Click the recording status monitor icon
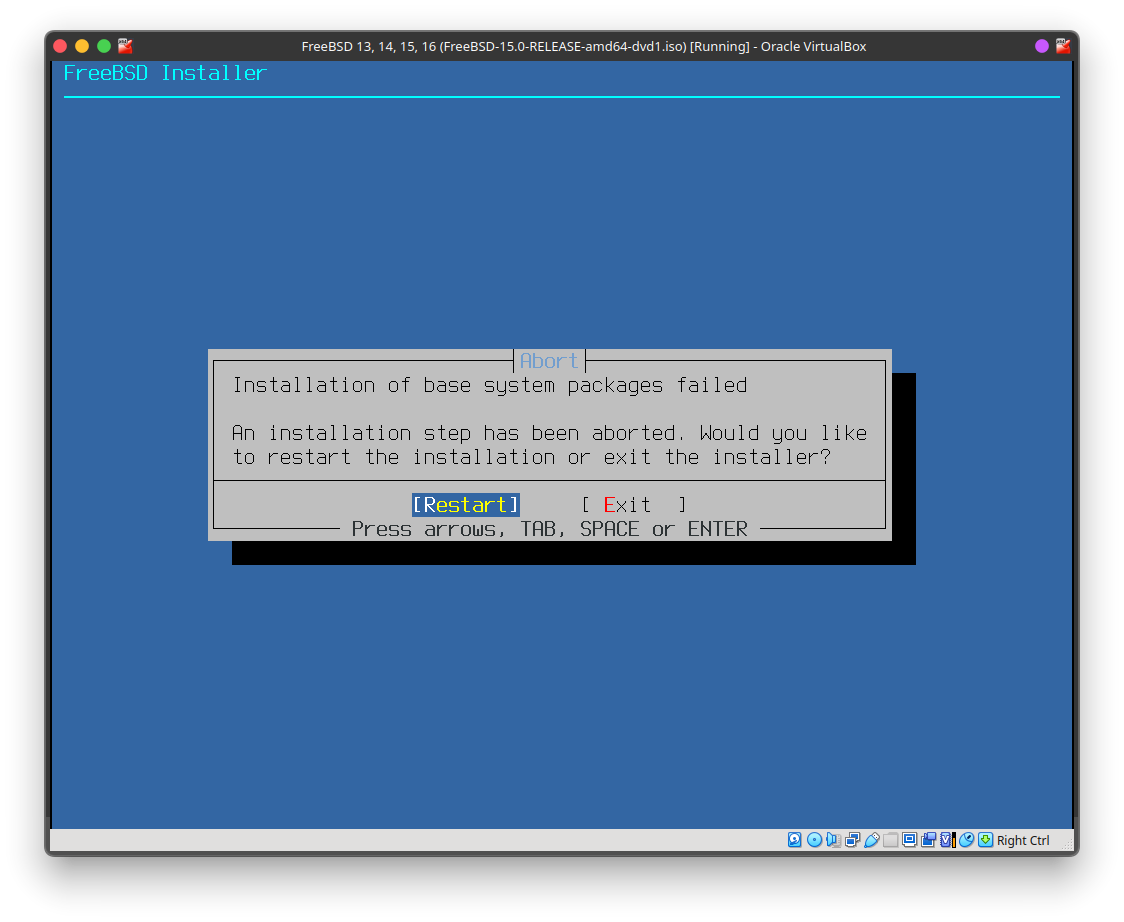Viewport: 1124px width, 922px height. (928, 840)
